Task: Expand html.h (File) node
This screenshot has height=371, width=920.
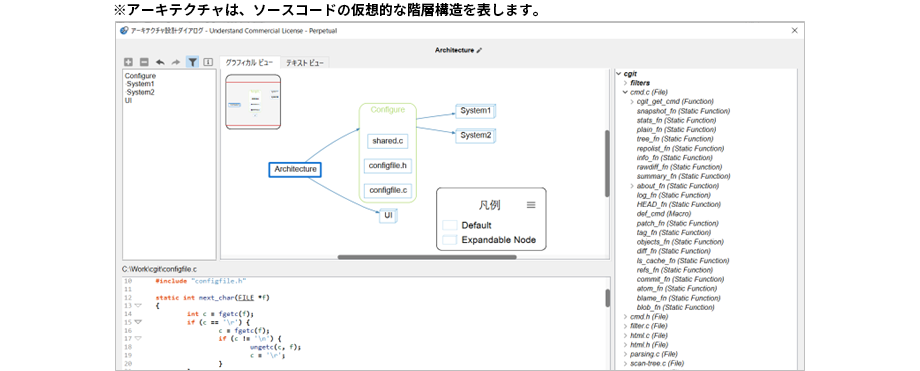Action: coord(625,345)
